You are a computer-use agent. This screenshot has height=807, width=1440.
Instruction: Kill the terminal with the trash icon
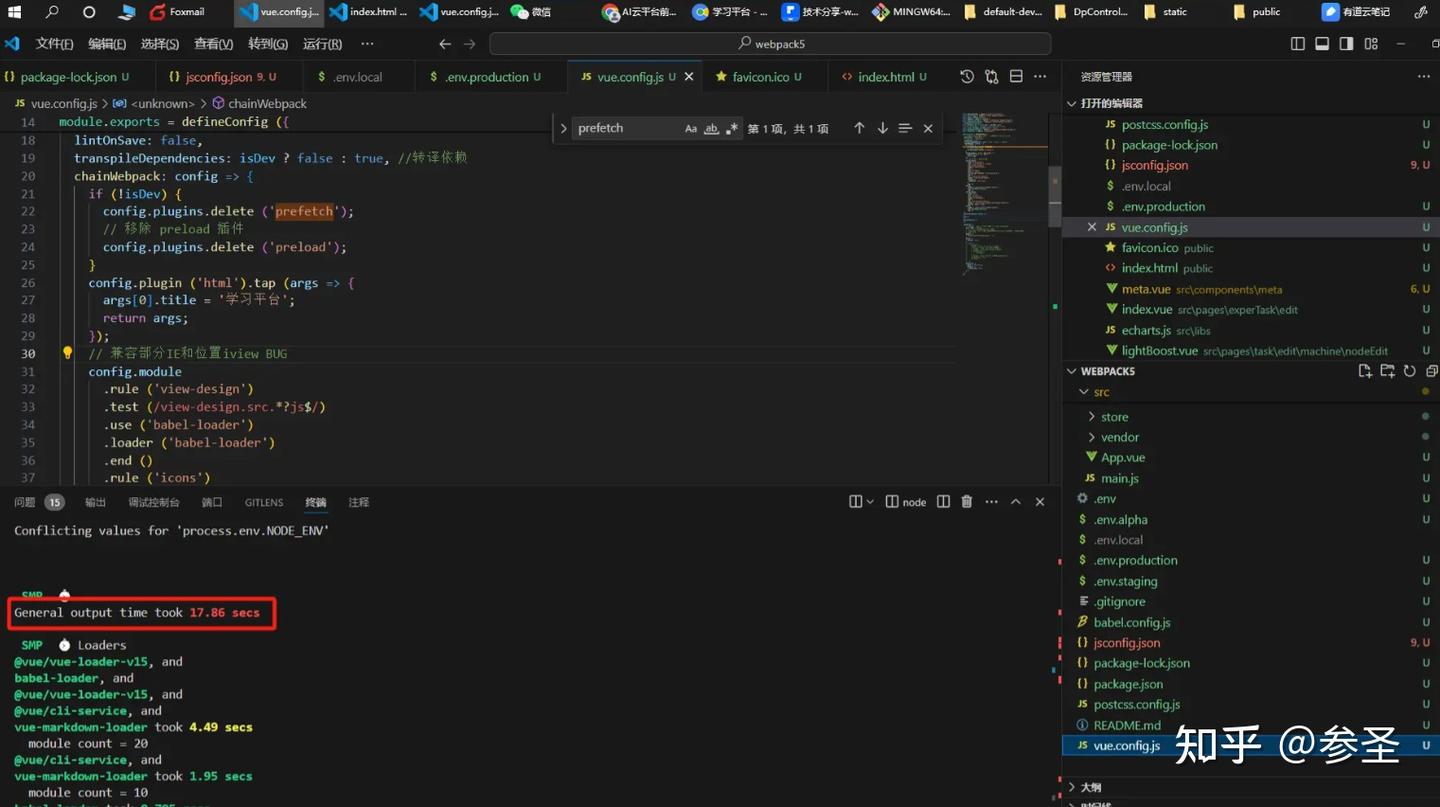(x=967, y=502)
